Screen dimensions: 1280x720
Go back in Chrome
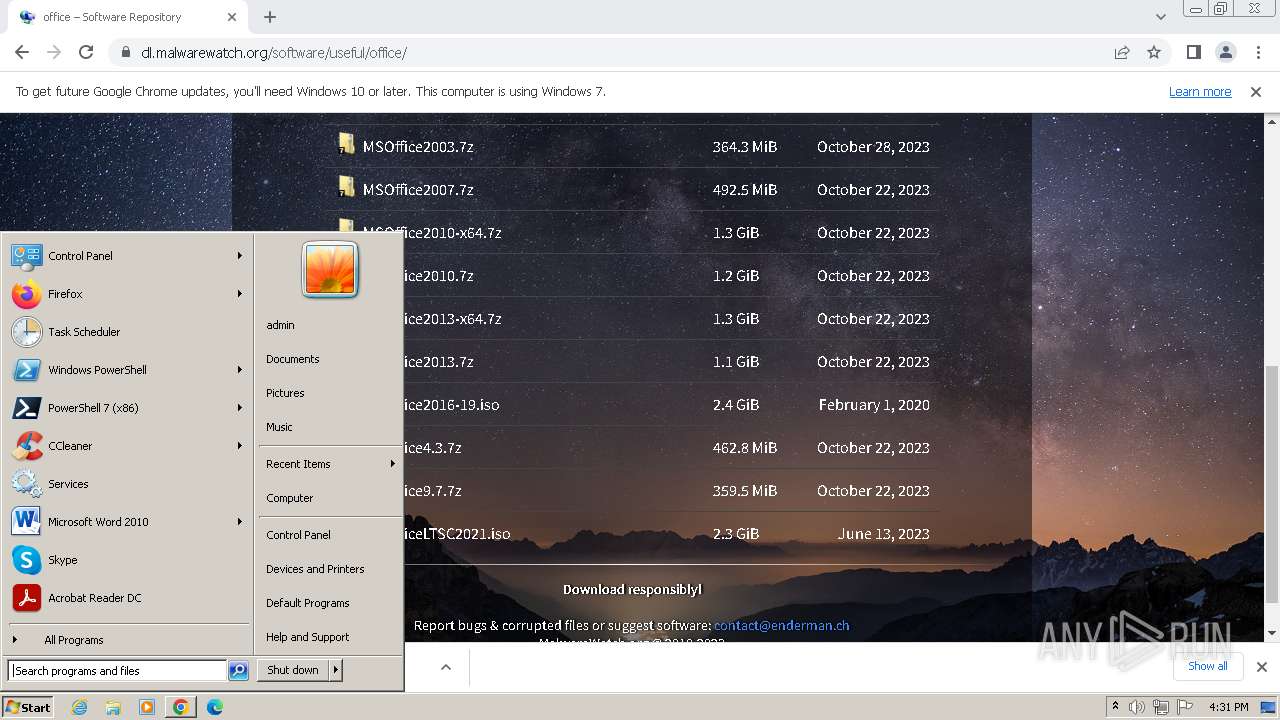22,52
